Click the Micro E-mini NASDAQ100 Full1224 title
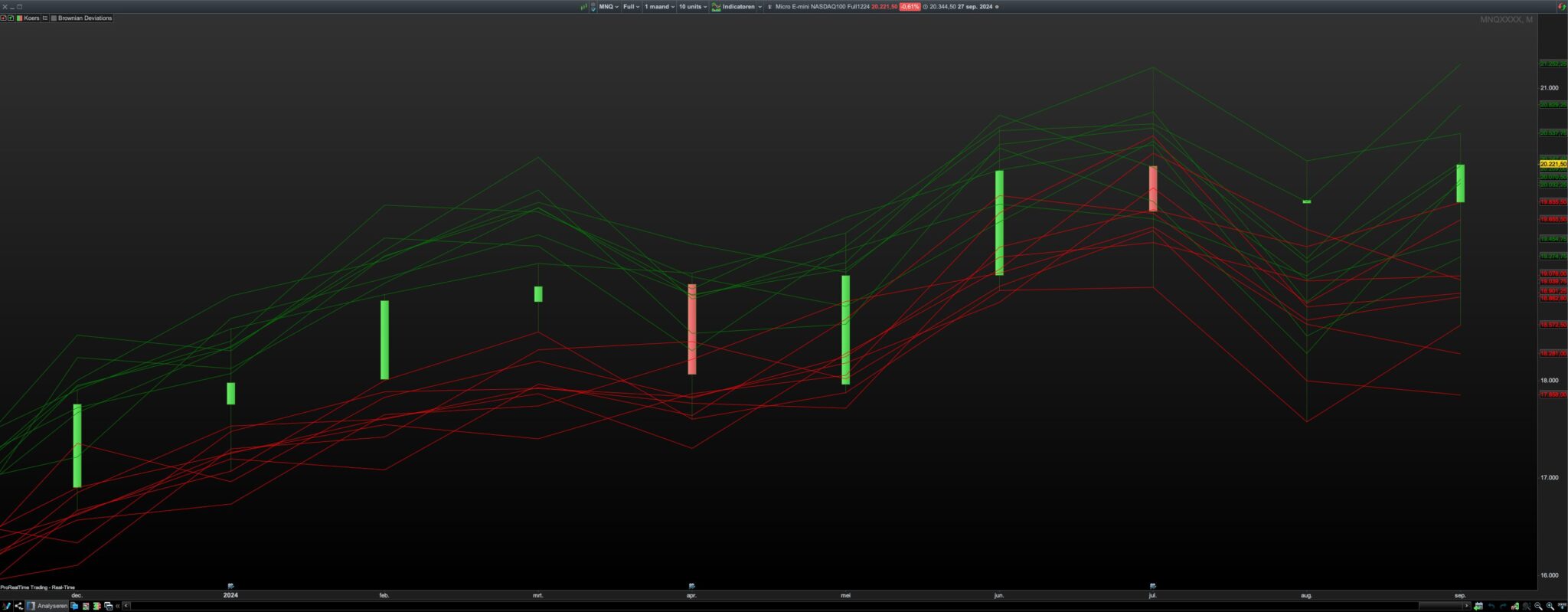Screen dimensions: 1568x612 [x=822, y=7]
